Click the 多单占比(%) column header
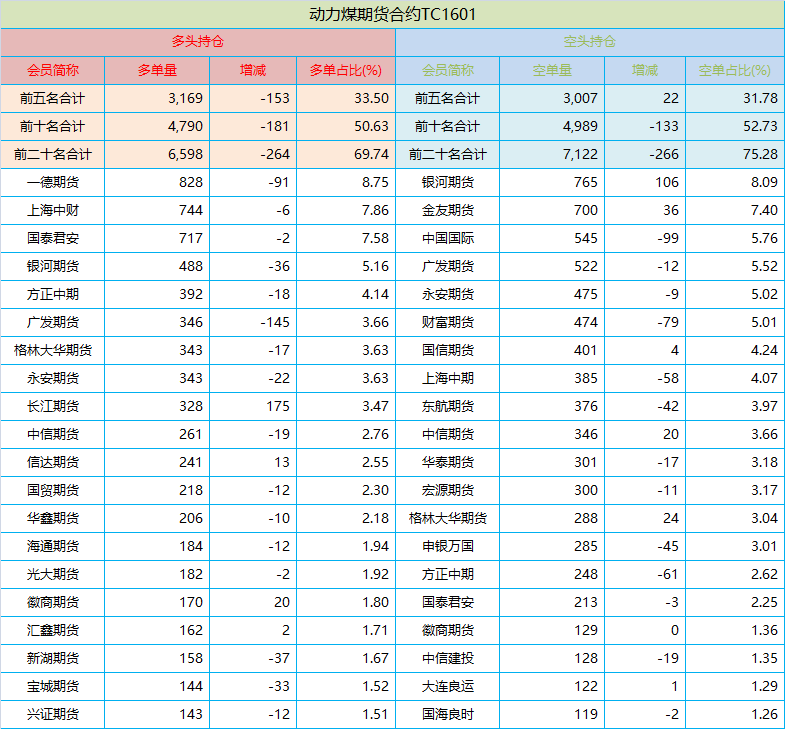This screenshot has width=785, height=729. (x=345, y=70)
